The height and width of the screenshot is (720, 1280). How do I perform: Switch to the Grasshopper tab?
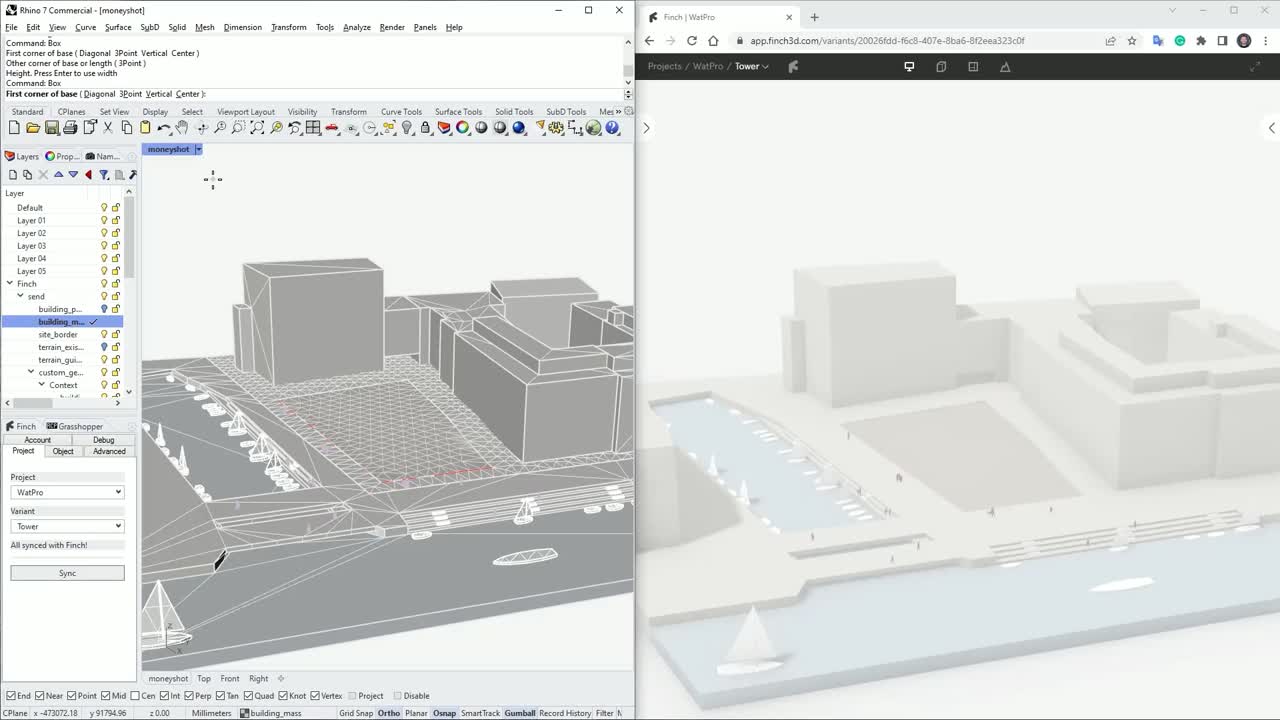click(x=74, y=425)
